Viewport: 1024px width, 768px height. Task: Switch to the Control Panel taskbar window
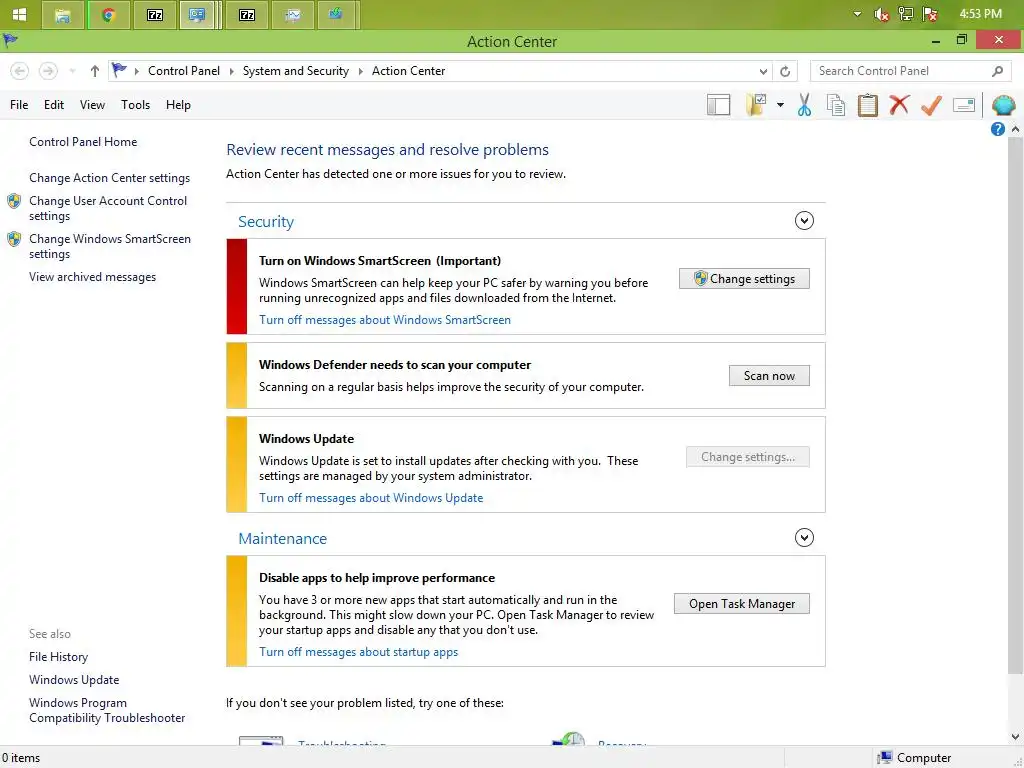pos(197,15)
